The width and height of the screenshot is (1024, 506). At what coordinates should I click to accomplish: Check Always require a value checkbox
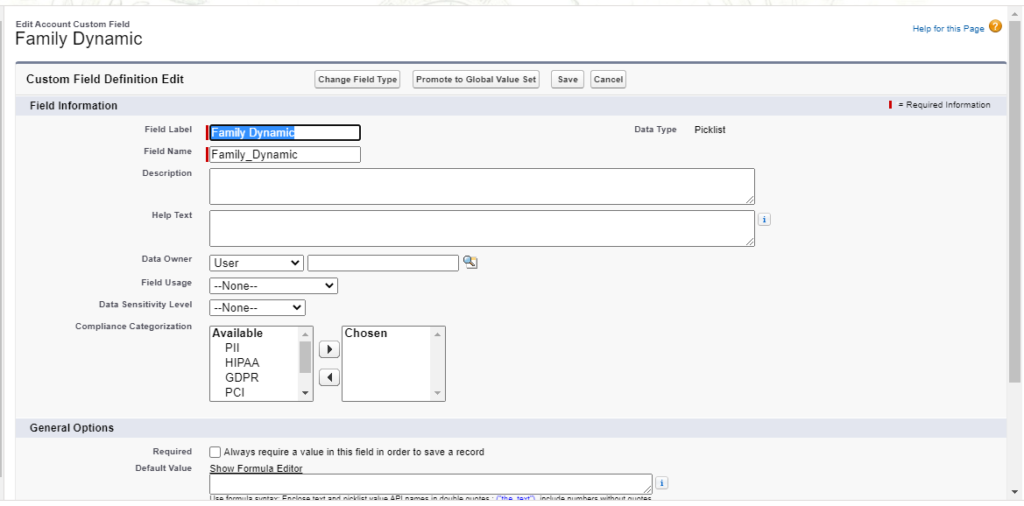[215, 452]
